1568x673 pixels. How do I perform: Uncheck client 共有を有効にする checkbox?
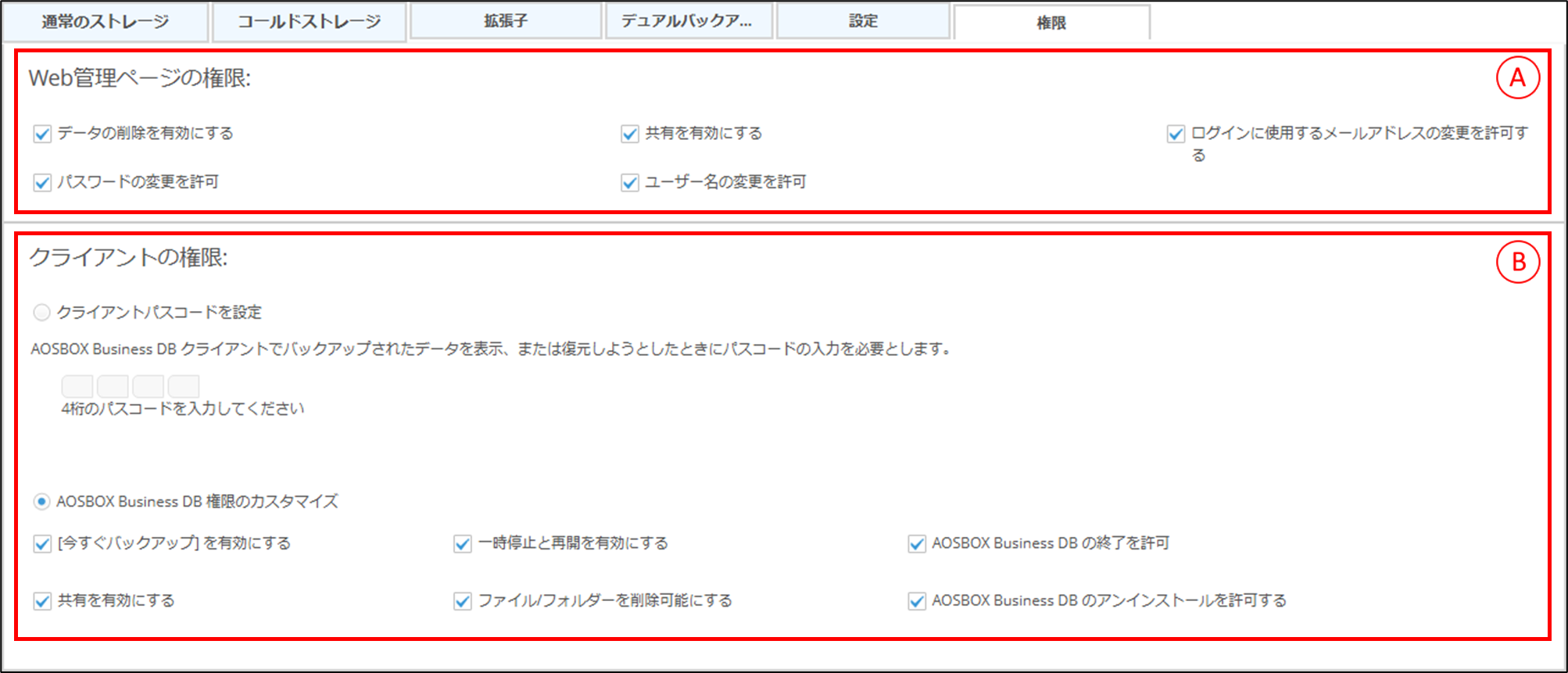click(x=42, y=601)
